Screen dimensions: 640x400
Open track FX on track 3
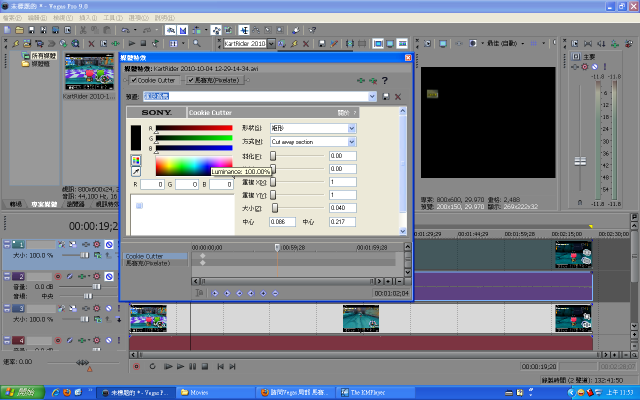tap(86, 309)
